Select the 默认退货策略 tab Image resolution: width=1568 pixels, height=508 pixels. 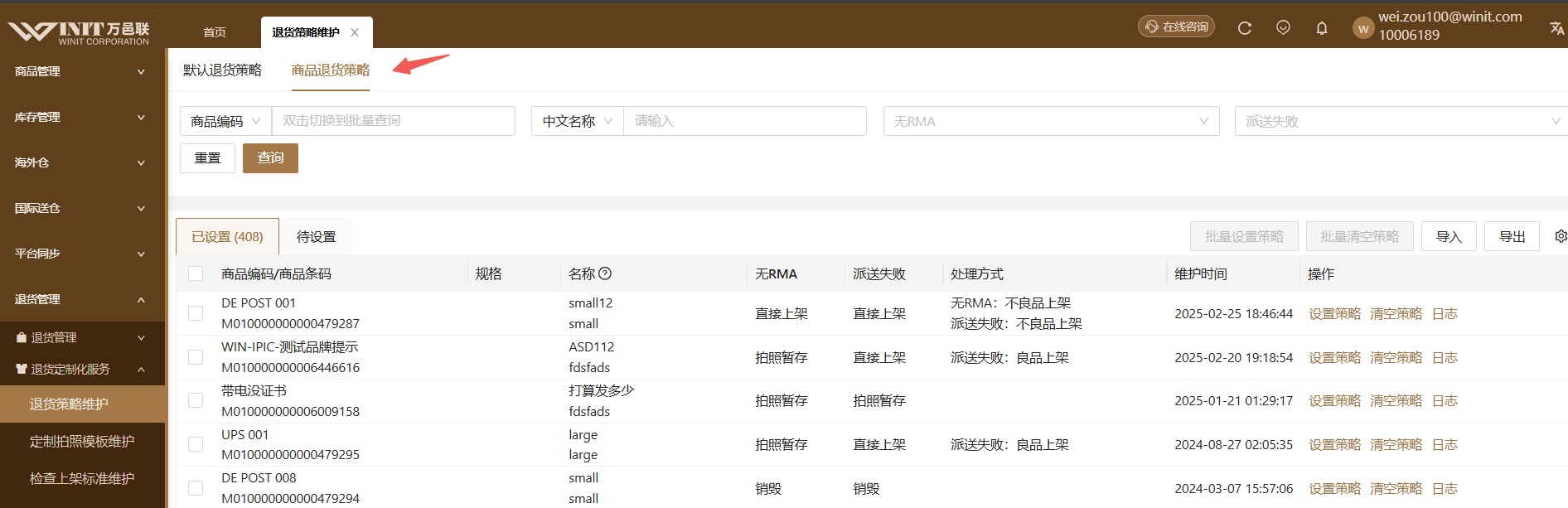[222, 70]
